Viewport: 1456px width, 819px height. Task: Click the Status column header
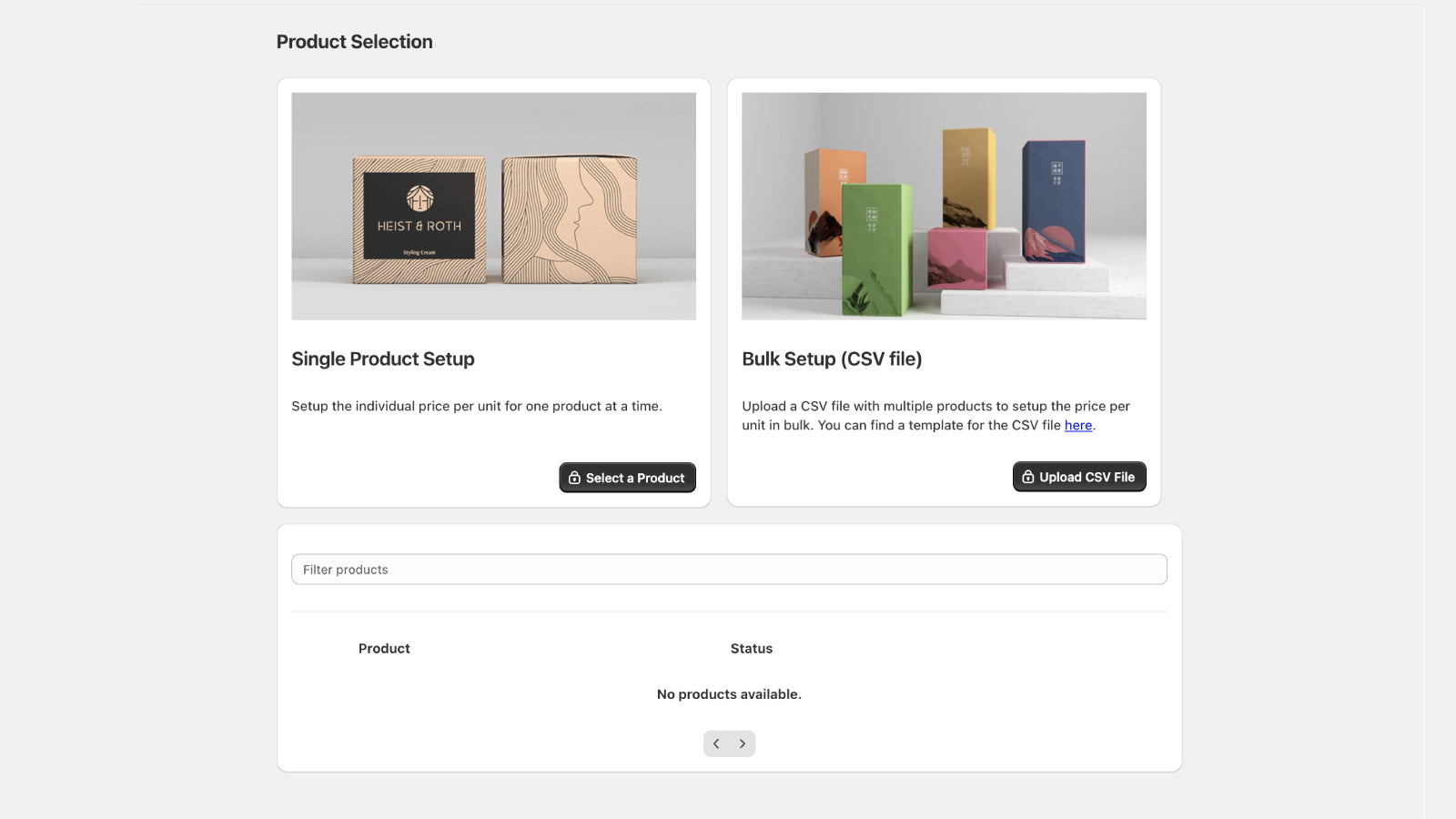pos(751,648)
